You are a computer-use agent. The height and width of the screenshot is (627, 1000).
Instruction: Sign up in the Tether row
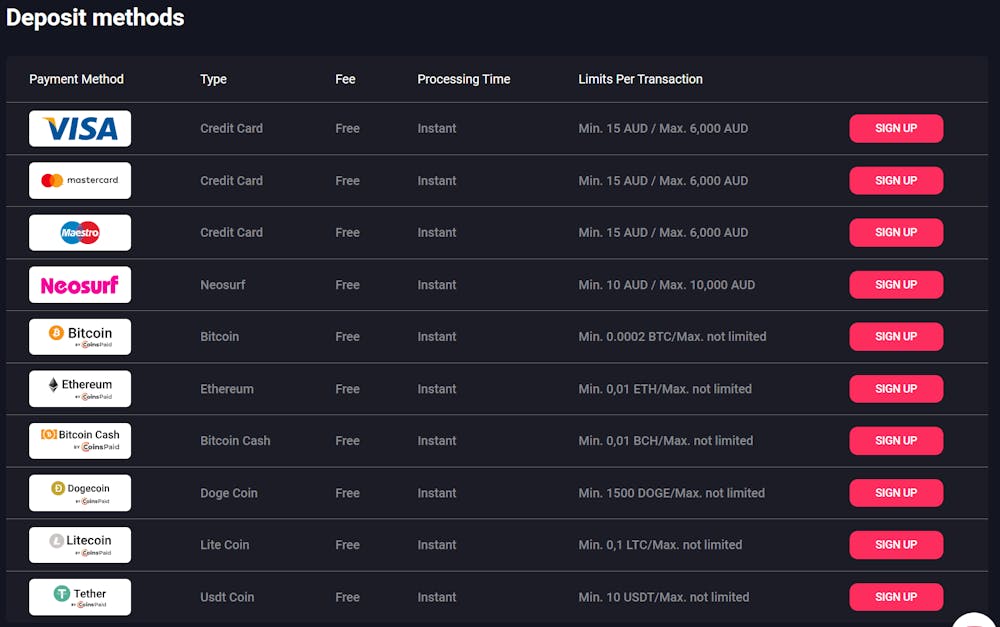pyautogui.click(x=896, y=597)
